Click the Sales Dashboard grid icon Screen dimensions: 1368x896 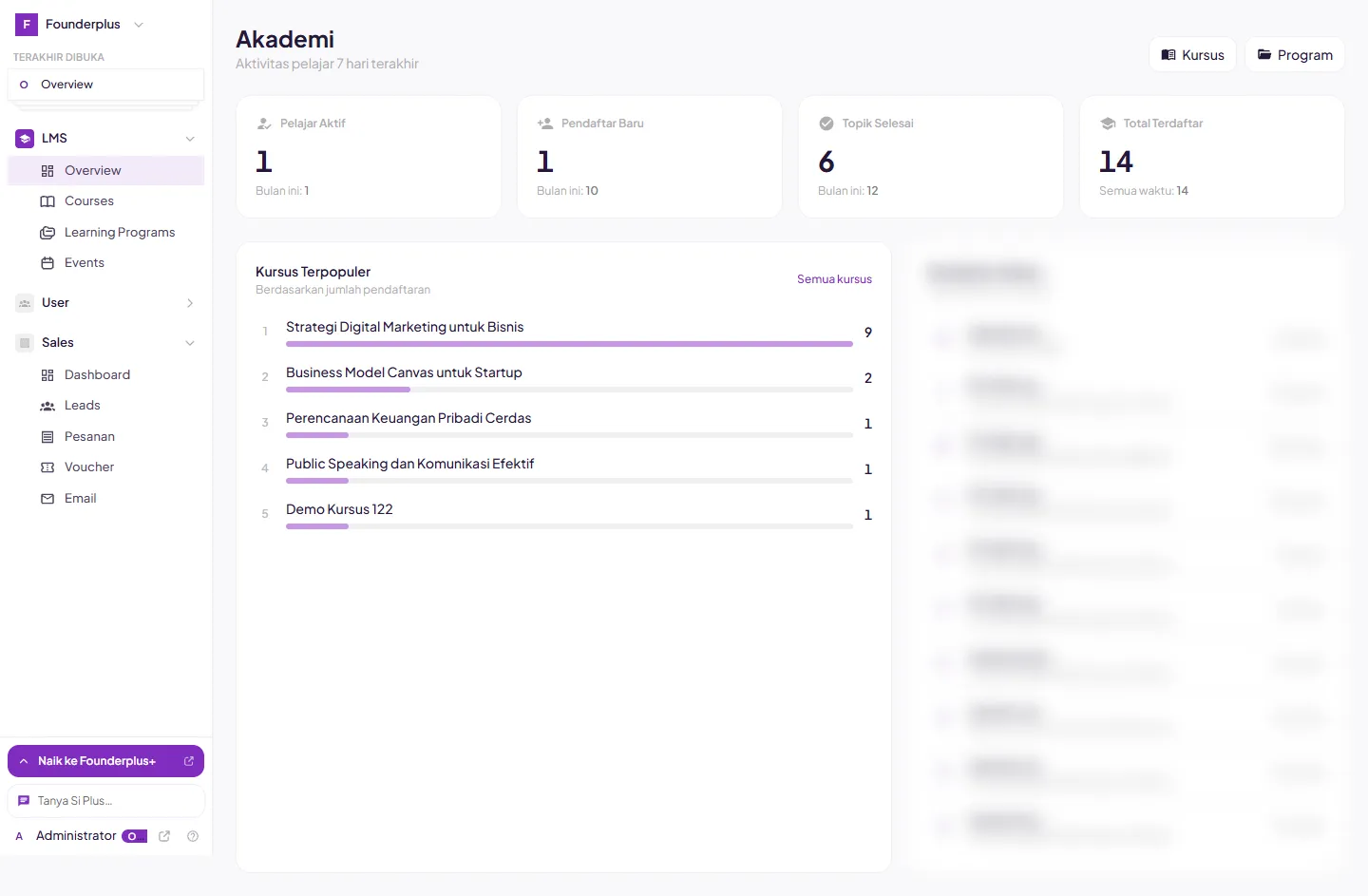(47, 375)
